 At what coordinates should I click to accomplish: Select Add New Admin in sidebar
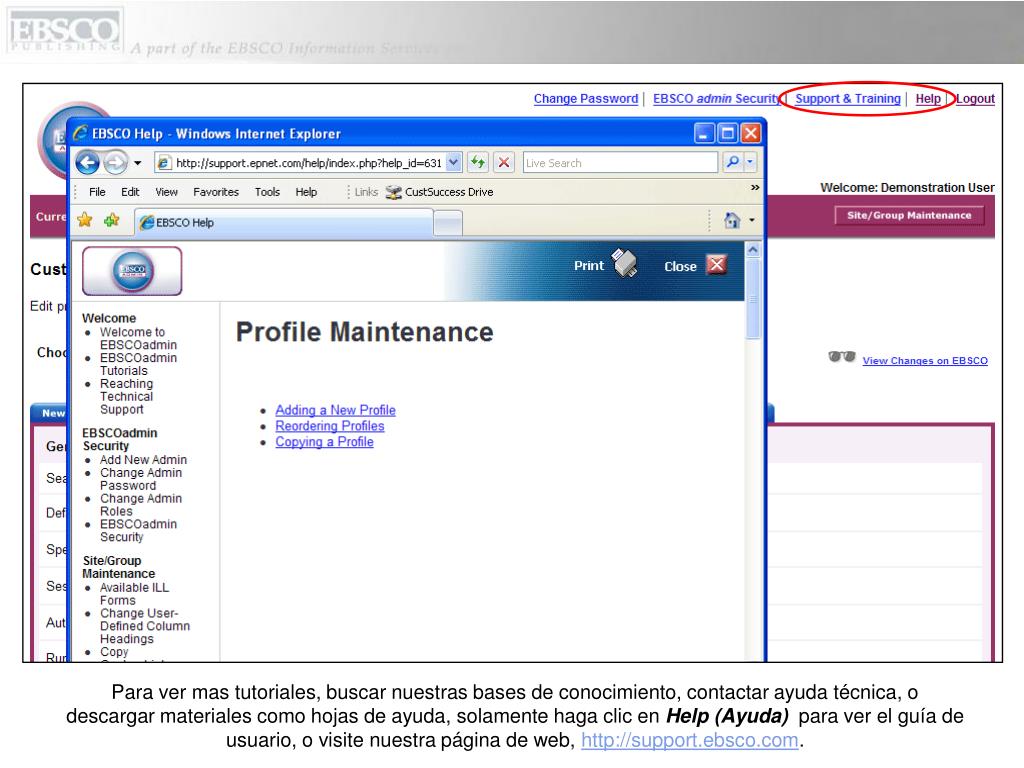[143, 460]
